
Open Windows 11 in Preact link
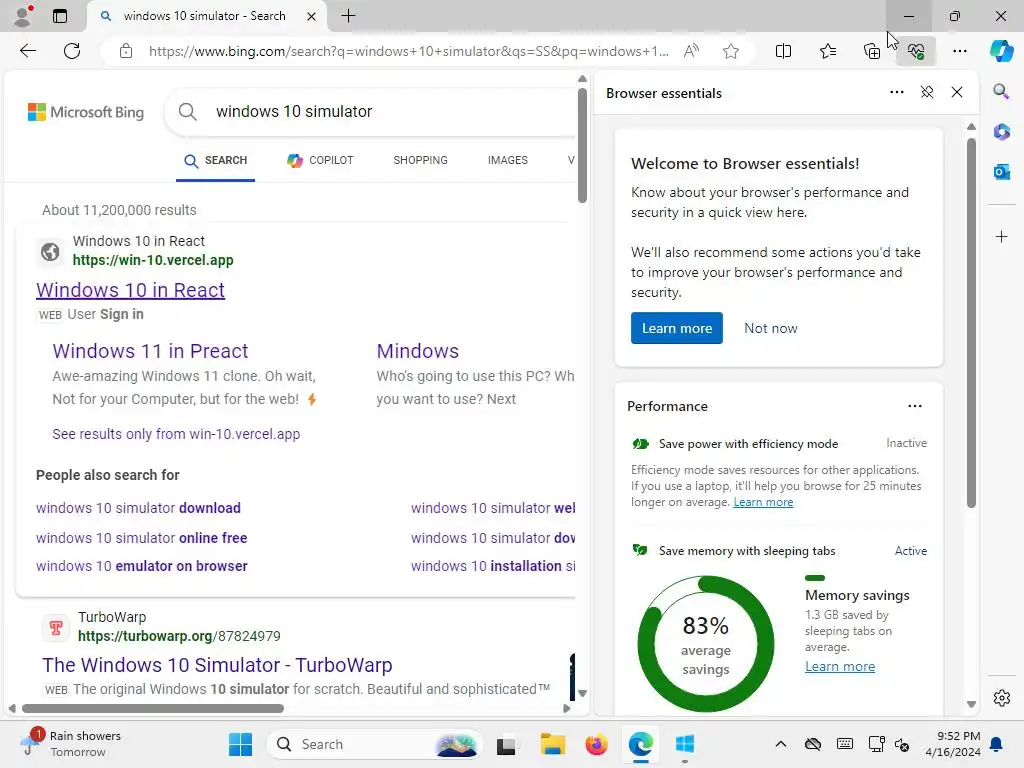tap(150, 351)
